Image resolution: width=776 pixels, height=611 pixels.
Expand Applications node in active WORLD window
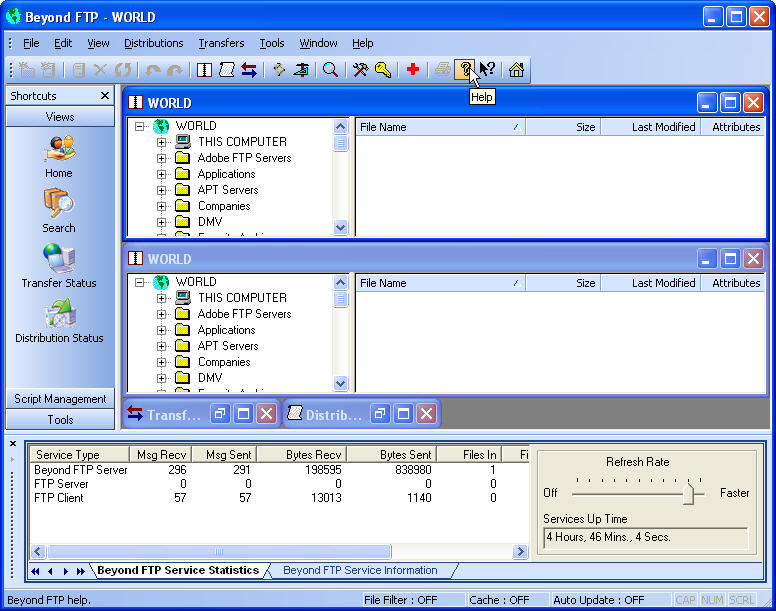(161, 174)
